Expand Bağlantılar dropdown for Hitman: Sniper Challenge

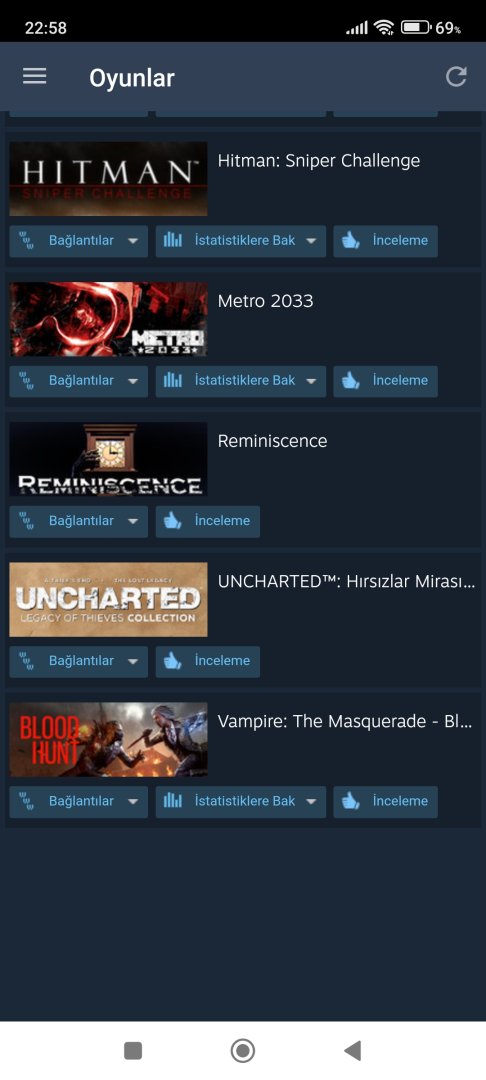click(78, 241)
